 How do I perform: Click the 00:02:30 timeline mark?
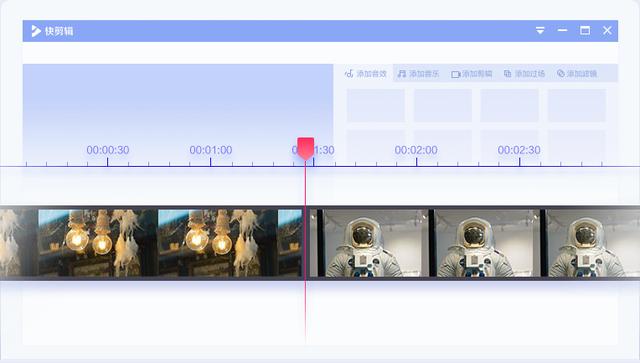tap(519, 150)
